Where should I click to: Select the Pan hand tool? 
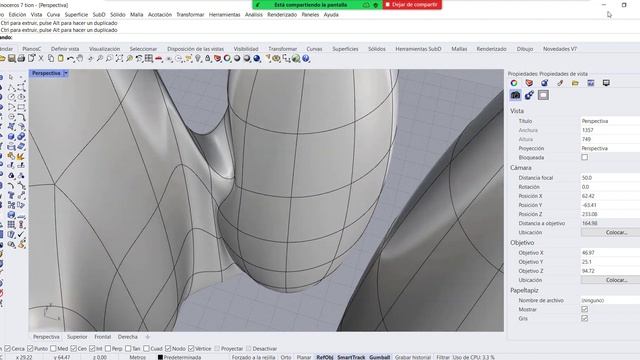pos(80,59)
